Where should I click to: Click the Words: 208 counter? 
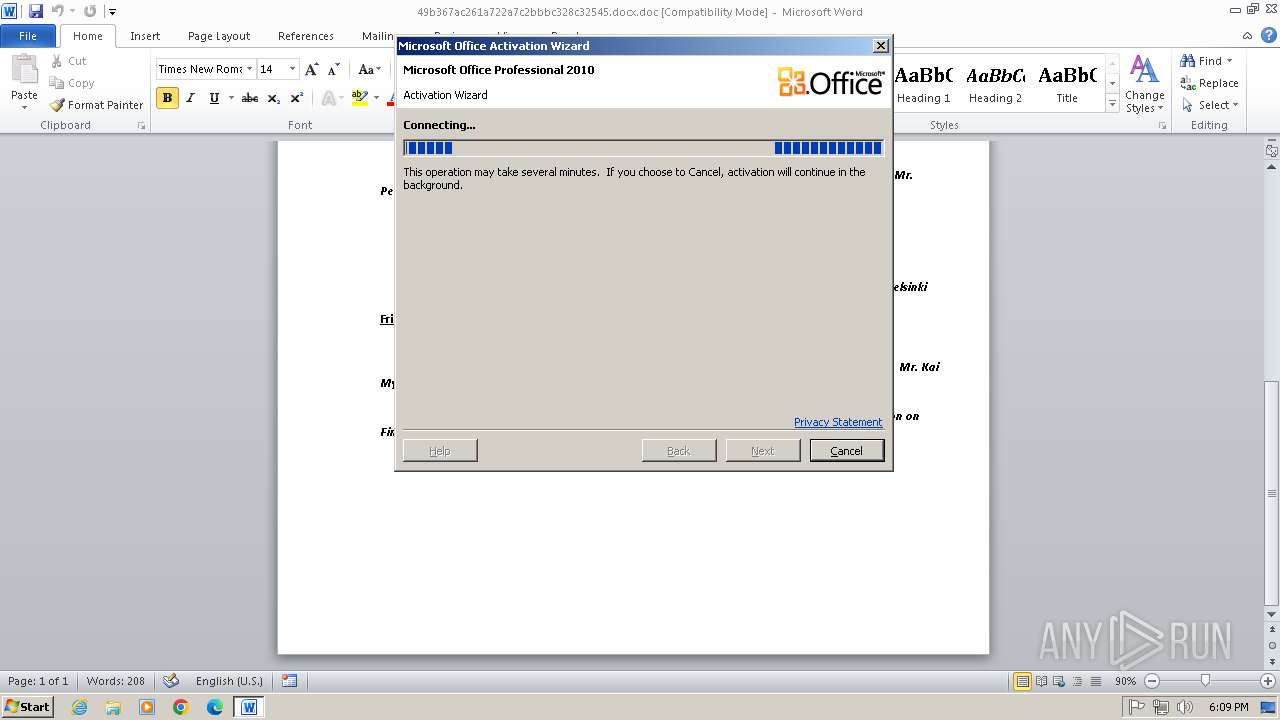[115, 681]
